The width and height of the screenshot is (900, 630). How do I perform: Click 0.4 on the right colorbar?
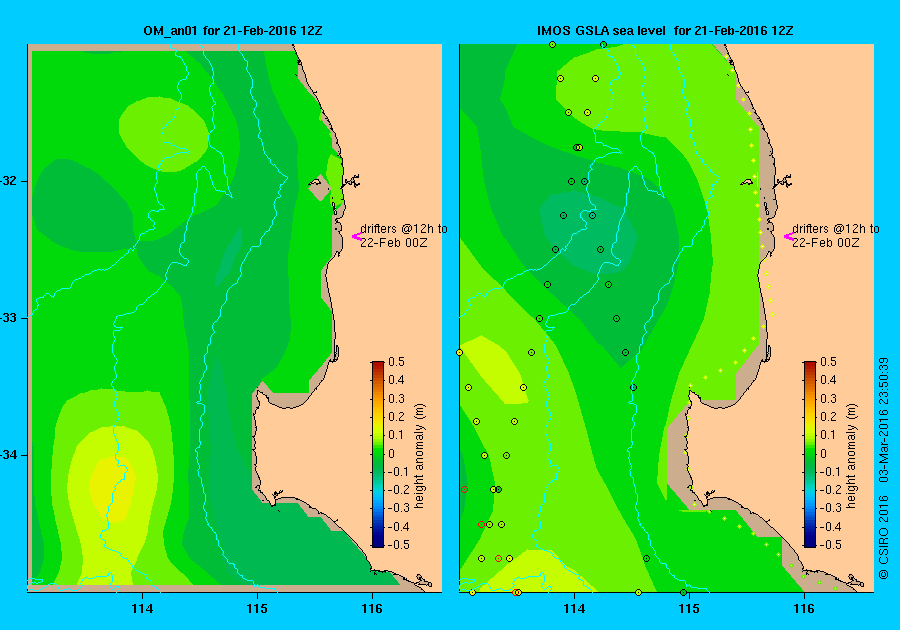click(x=828, y=380)
